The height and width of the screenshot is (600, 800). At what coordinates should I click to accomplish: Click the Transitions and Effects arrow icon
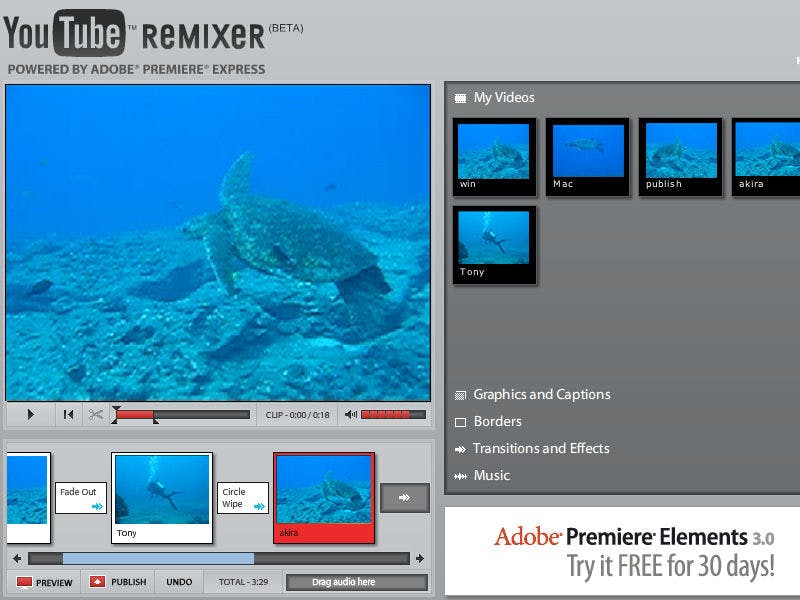(460, 449)
